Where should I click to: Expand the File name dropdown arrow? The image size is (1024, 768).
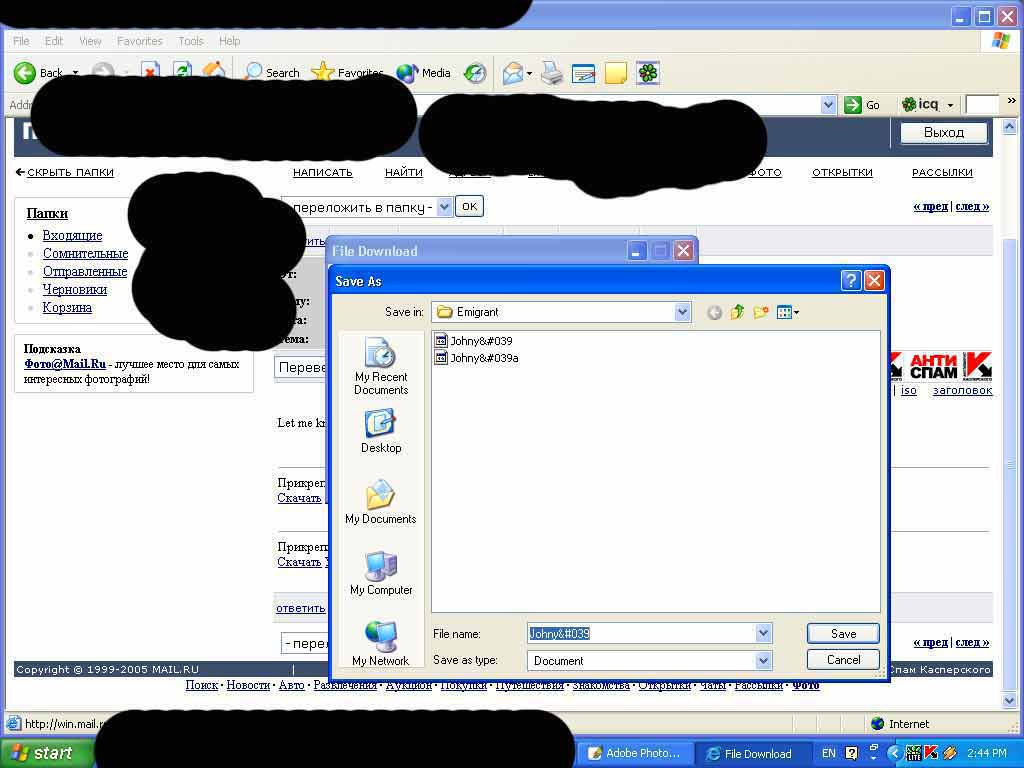(763, 633)
